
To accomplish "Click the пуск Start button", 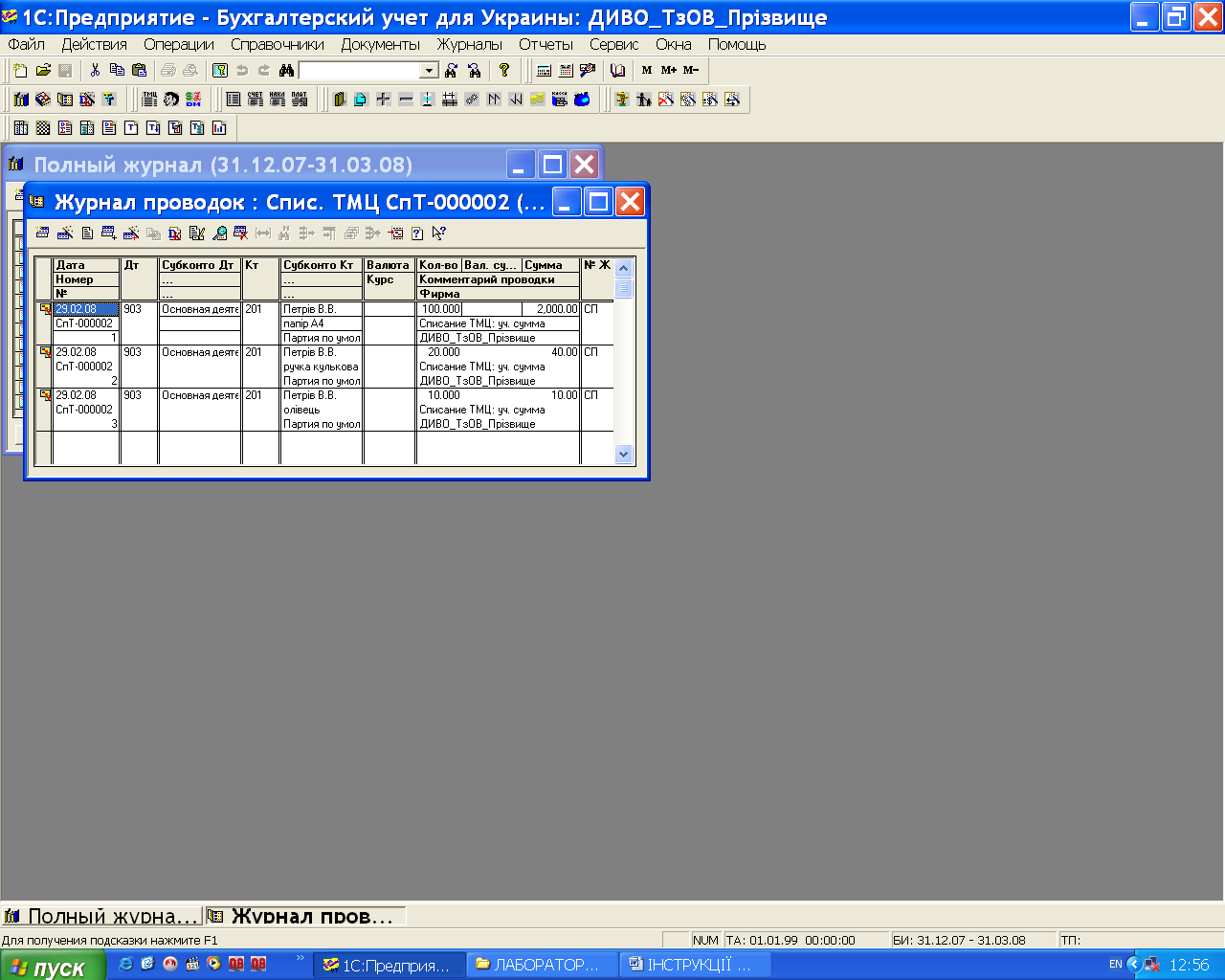I will coord(55,966).
